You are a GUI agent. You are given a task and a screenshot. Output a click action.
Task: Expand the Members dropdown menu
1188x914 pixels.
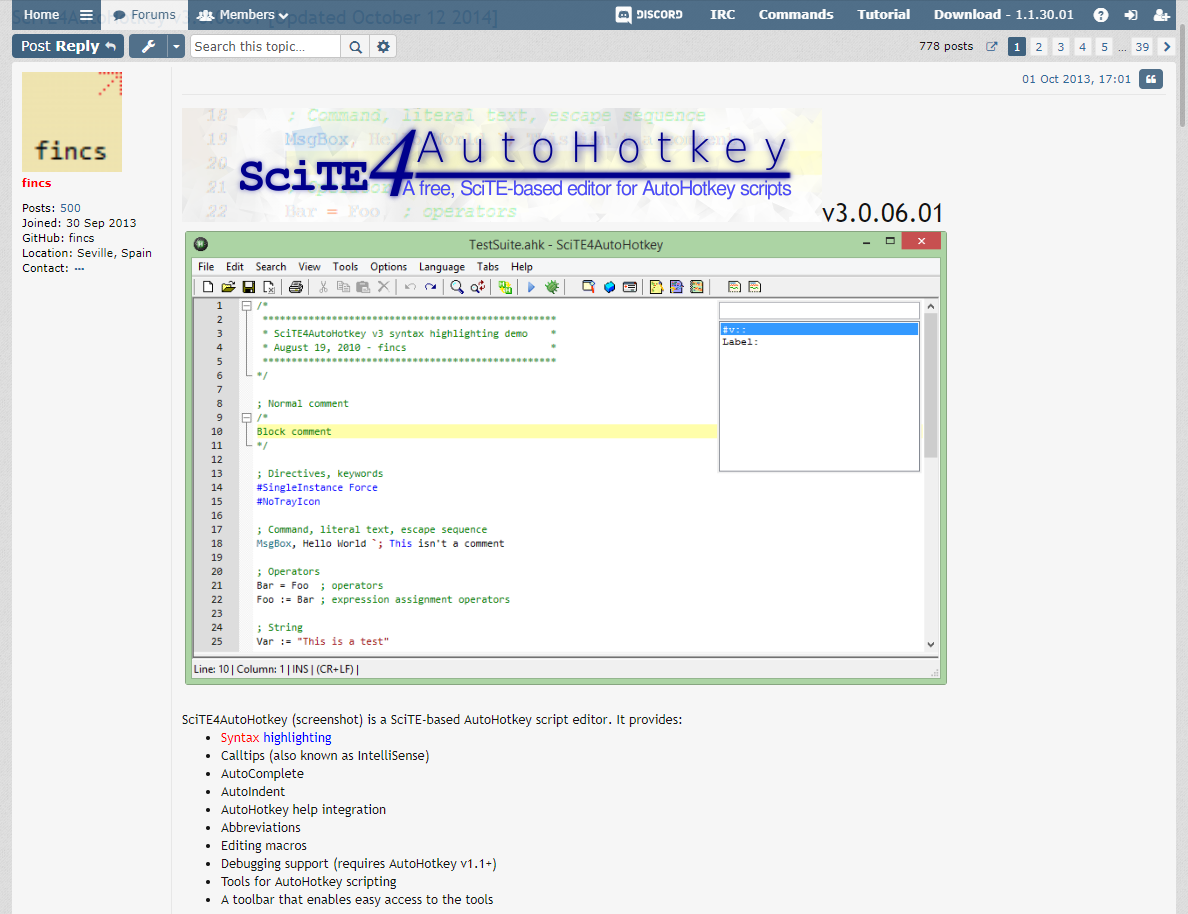242,14
